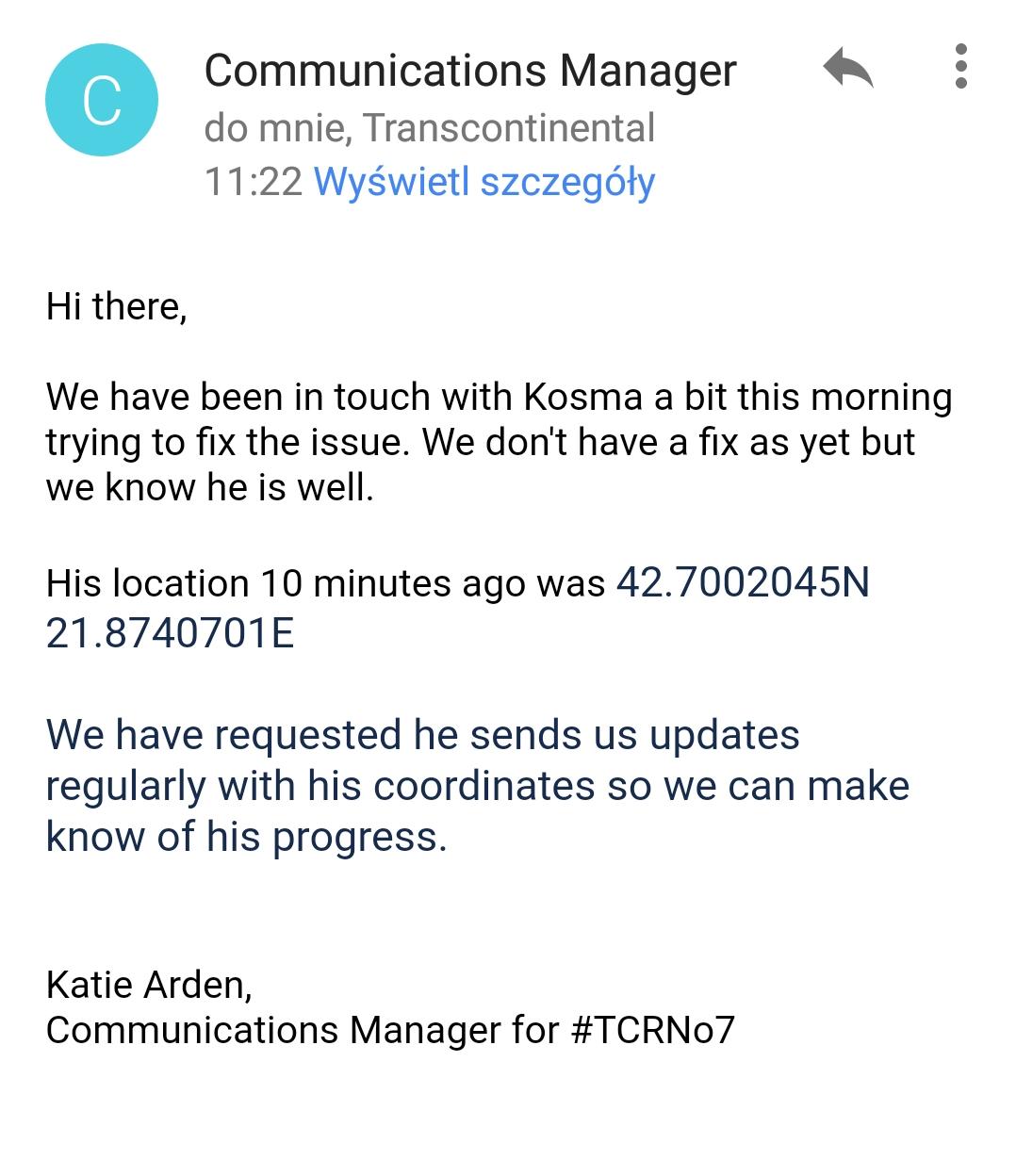Open the three-dot more options menu
The width and height of the screenshot is (1016, 1176).
pyautogui.click(x=960, y=67)
